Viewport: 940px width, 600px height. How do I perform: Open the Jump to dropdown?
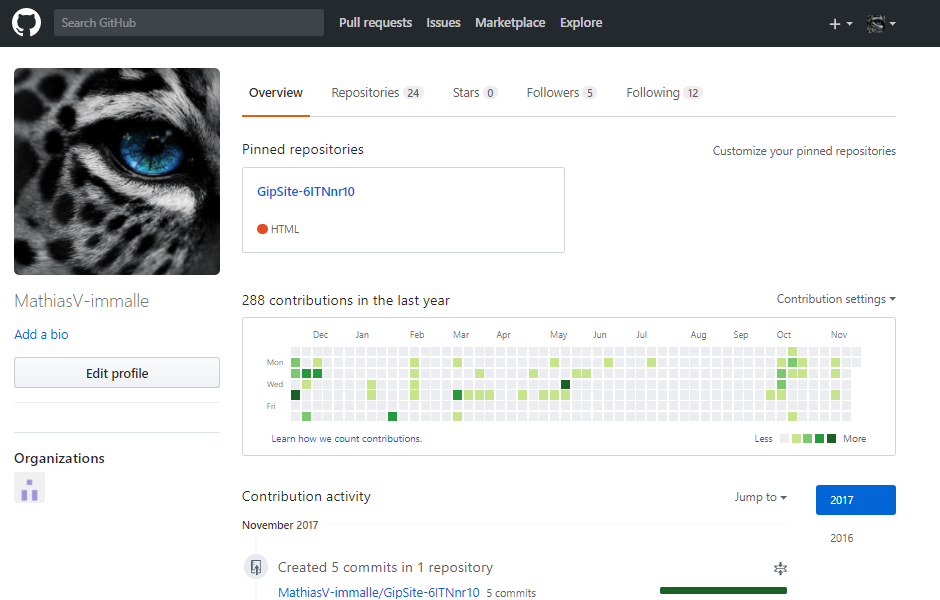click(x=760, y=497)
